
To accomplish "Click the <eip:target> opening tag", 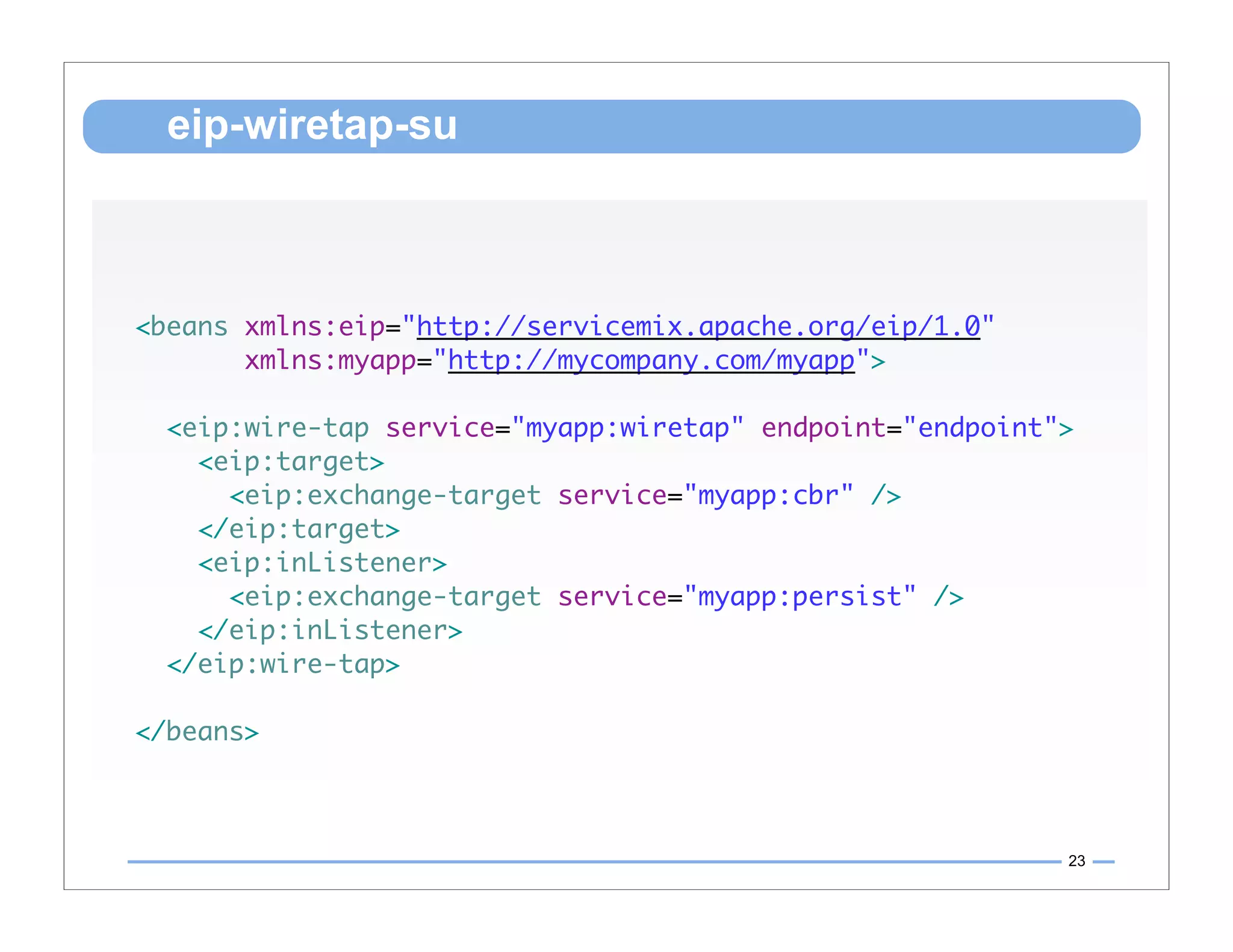I will (x=291, y=462).
